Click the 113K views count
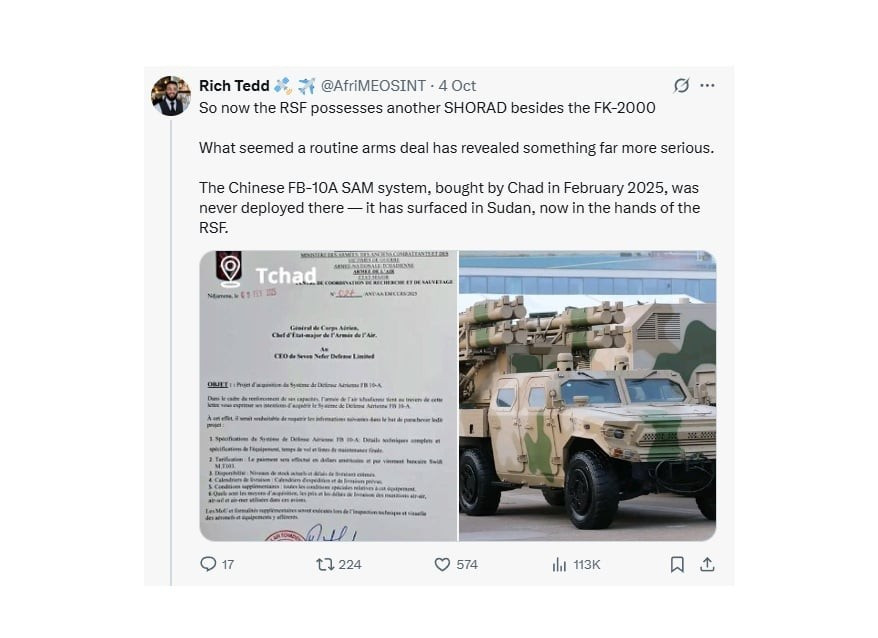The height and width of the screenshot is (638, 878). [587, 564]
